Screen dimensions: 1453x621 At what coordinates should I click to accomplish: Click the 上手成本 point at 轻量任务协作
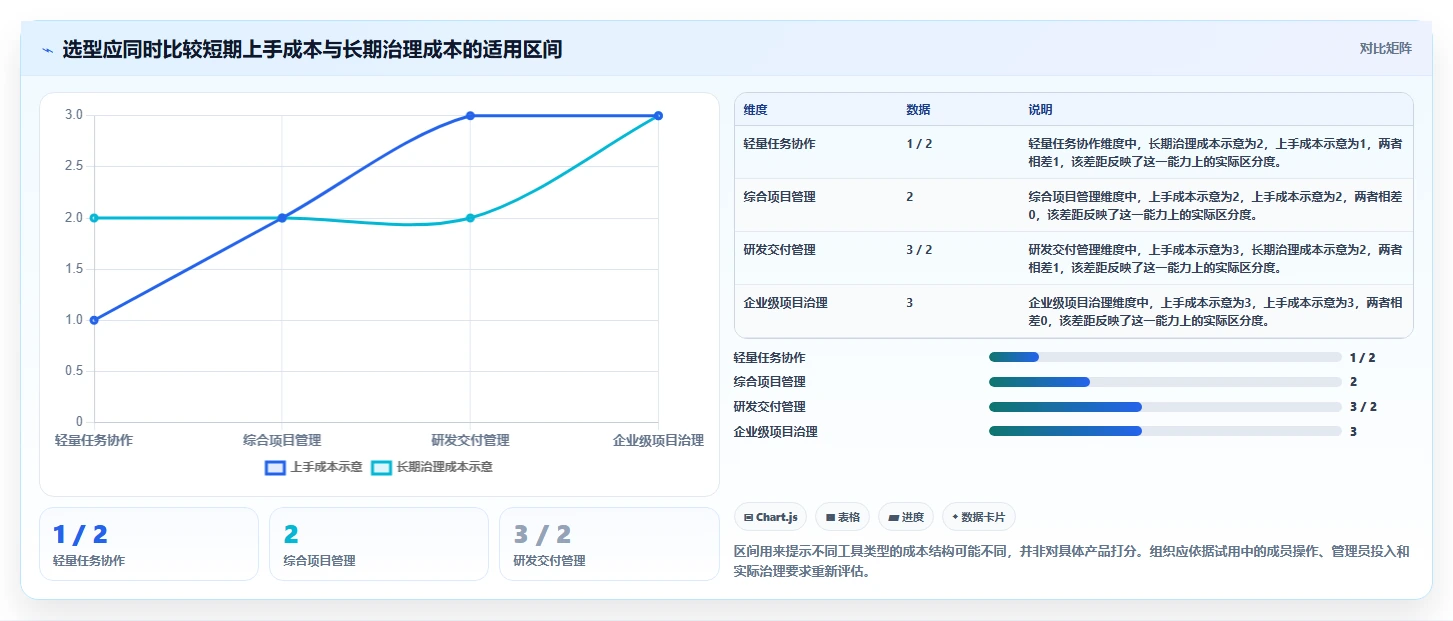[x=94, y=320]
